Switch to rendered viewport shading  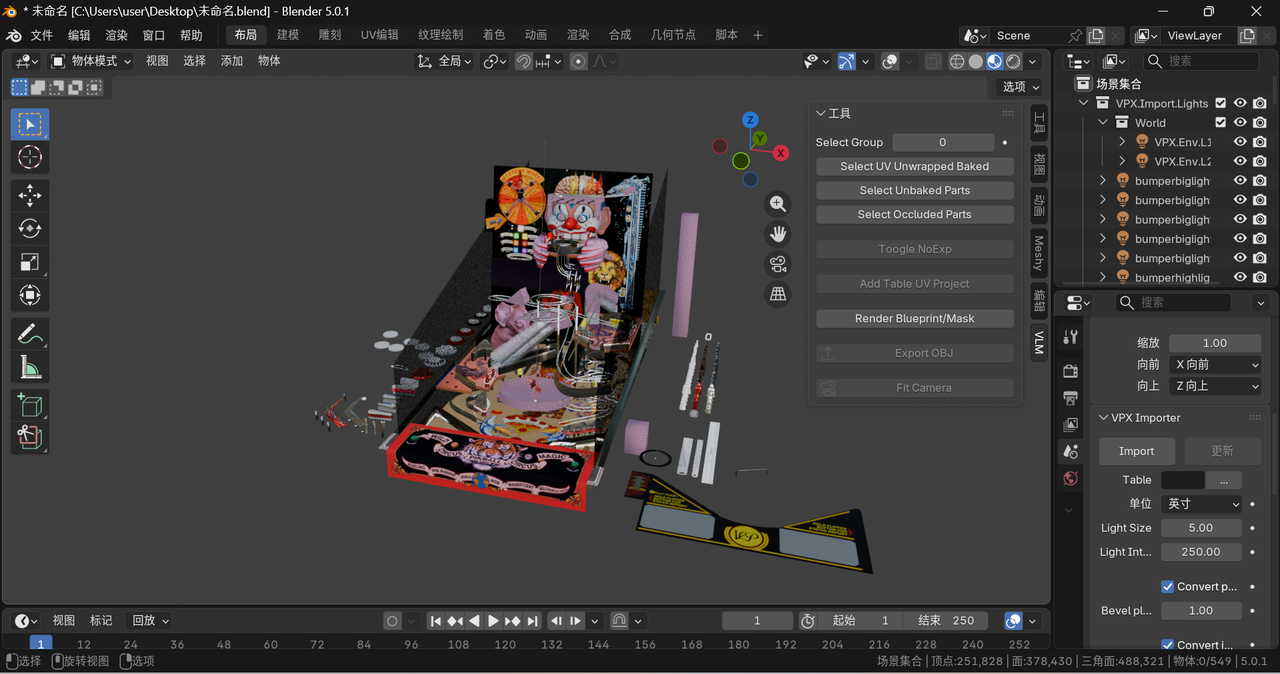coord(1014,61)
